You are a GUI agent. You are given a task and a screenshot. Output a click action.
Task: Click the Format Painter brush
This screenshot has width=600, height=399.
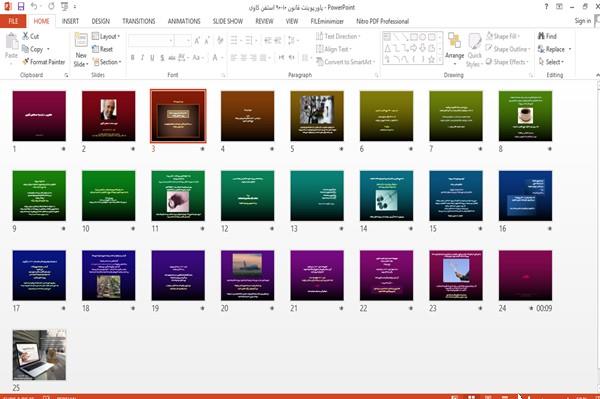(x=43, y=62)
